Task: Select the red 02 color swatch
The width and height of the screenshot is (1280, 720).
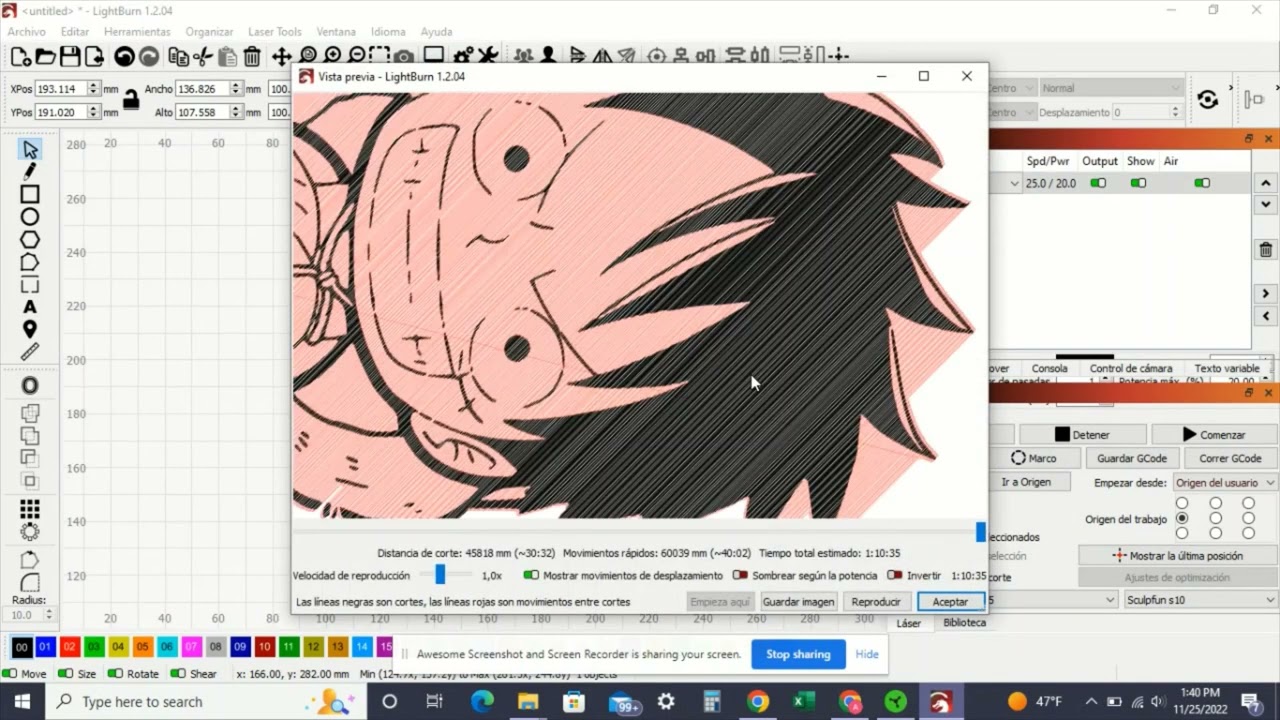Action: coord(69,647)
